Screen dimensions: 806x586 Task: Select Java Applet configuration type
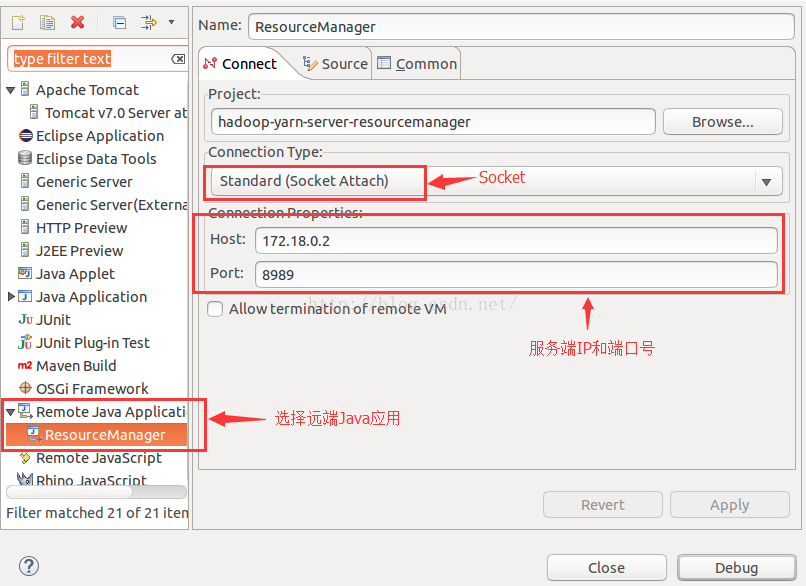point(75,274)
